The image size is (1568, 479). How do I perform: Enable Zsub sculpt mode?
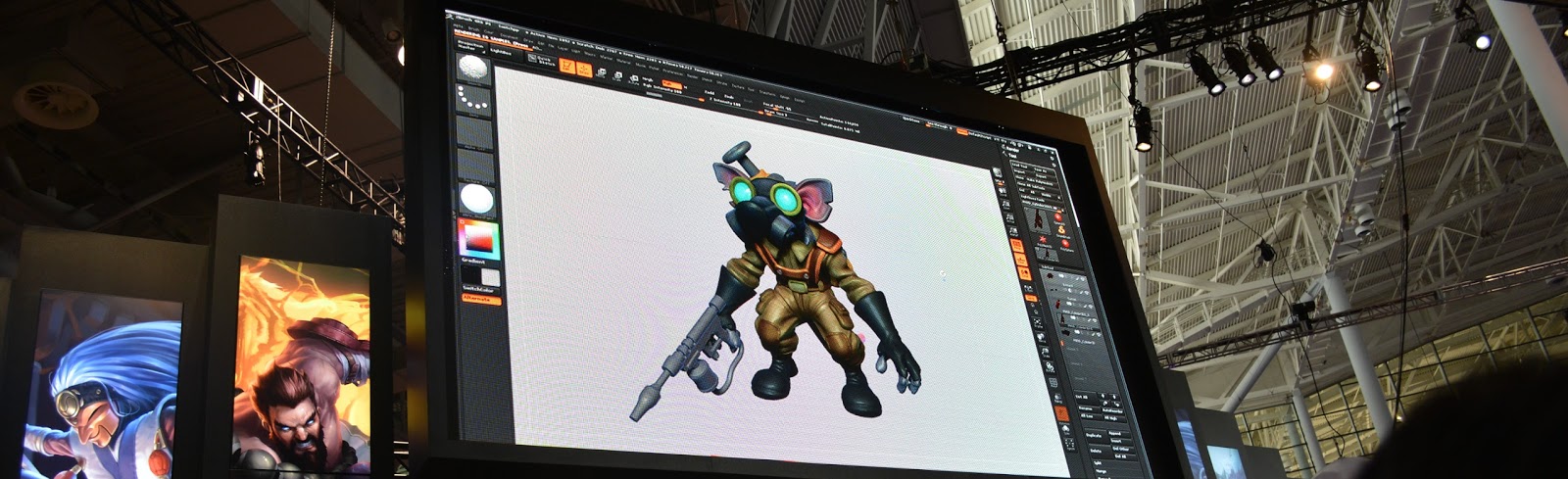coord(729,97)
